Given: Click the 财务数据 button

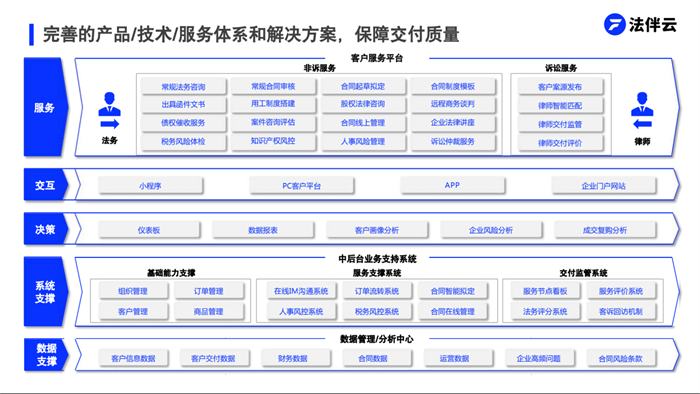Looking at the screenshot, I should (293, 358).
